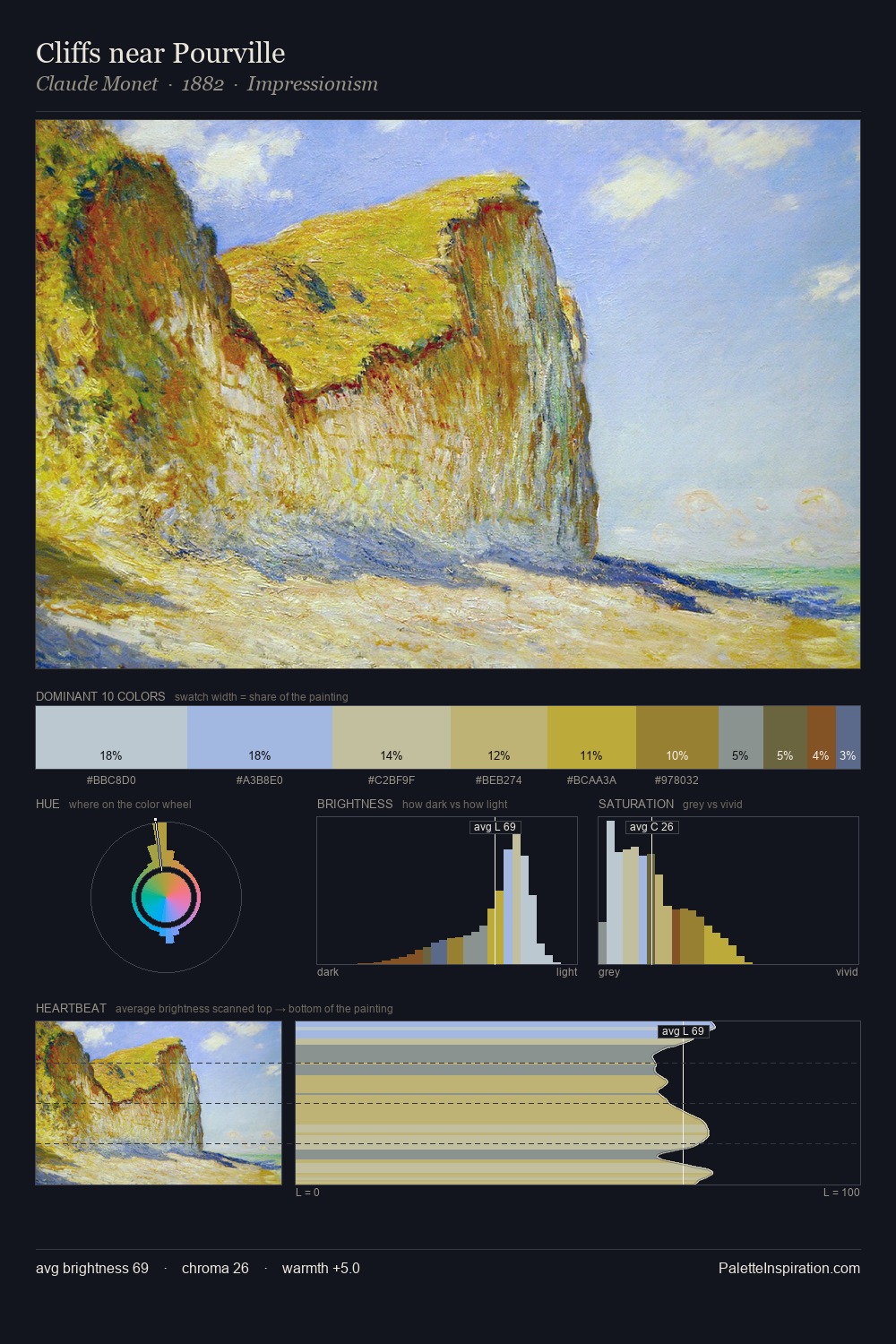The width and height of the screenshot is (896, 1344).
Task: Click the hue color wheel
Action: [x=166, y=896]
